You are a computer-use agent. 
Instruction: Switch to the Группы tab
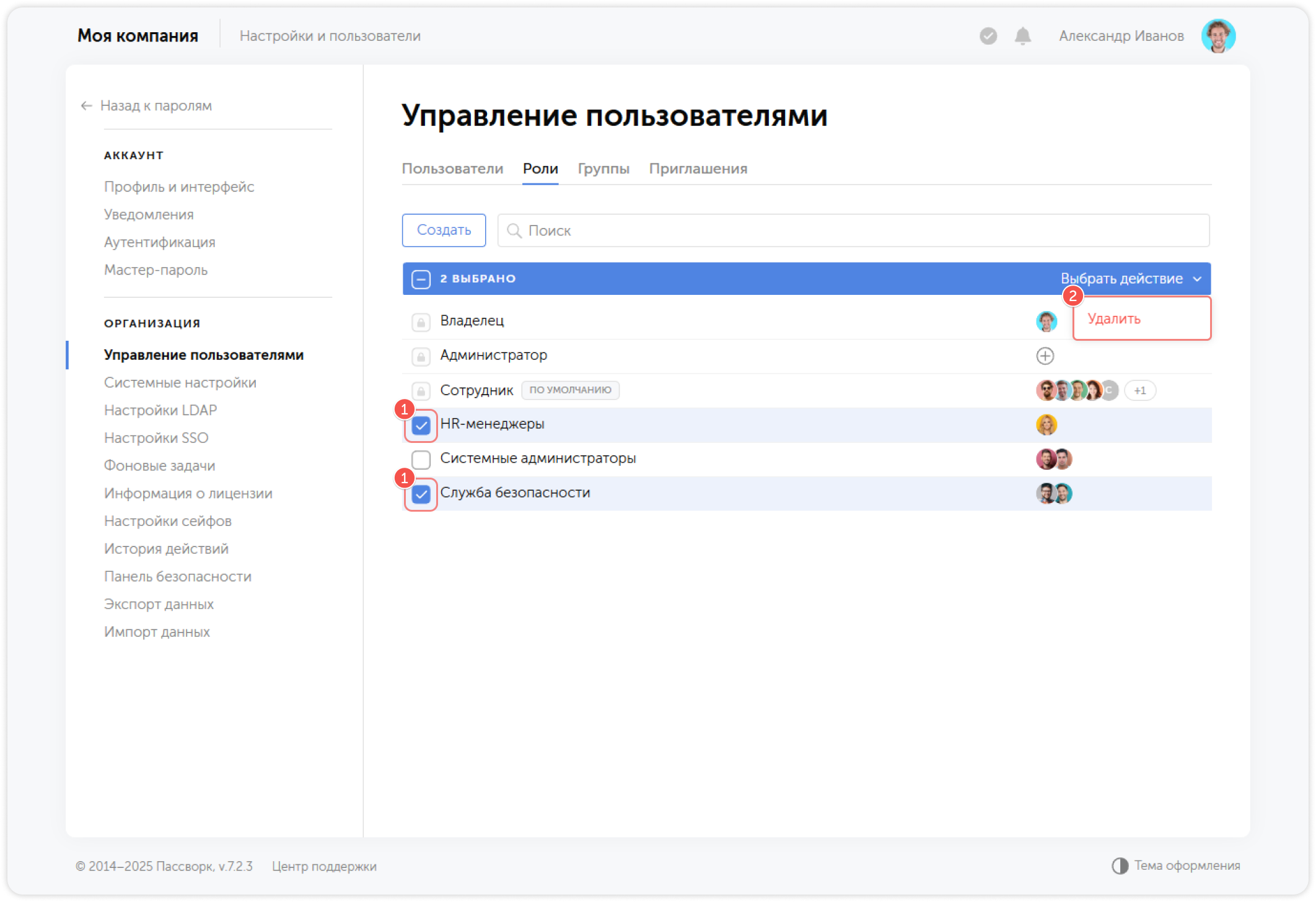point(603,169)
